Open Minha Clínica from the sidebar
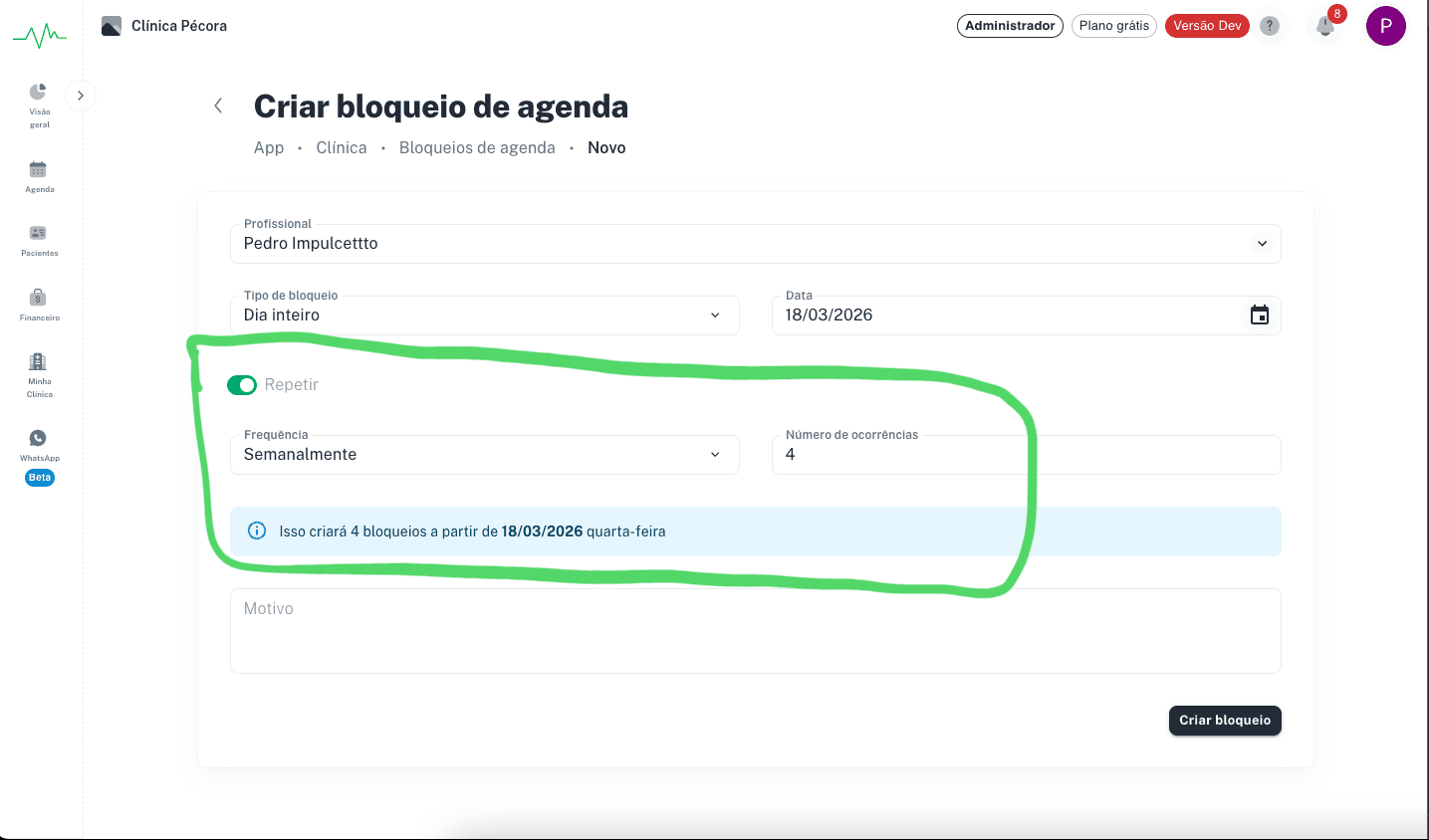The height and width of the screenshot is (840, 1429). click(39, 375)
